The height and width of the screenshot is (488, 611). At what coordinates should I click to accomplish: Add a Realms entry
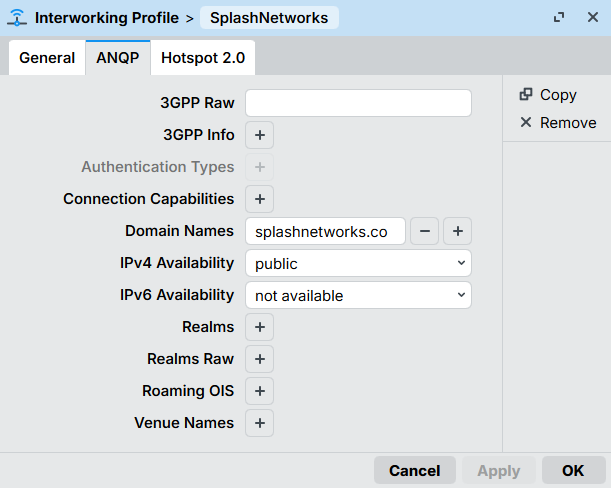(x=259, y=327)
